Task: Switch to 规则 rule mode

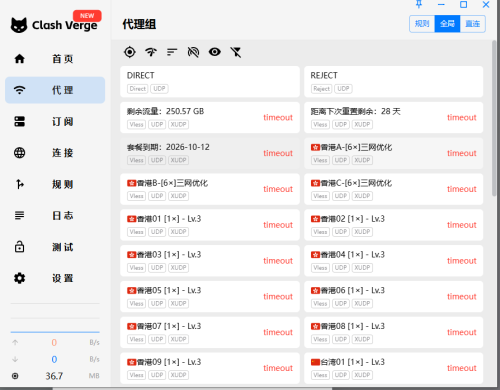Action: [x=422, y=24]
